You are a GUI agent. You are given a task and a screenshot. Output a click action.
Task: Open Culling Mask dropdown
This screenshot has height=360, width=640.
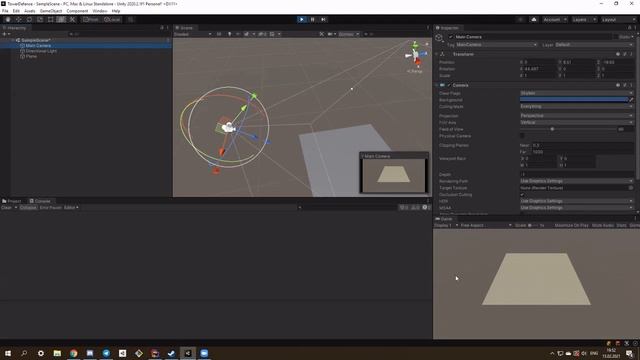point(577,106)
